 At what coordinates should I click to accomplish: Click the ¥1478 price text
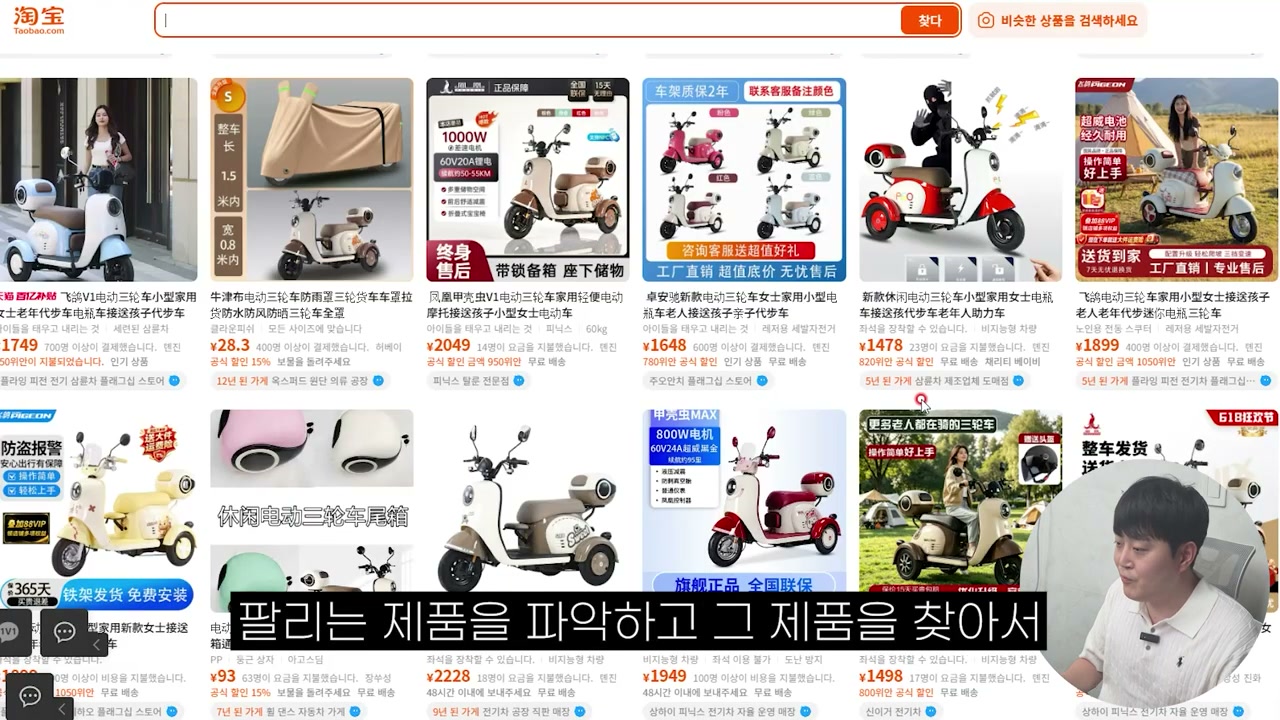point(881,346)
